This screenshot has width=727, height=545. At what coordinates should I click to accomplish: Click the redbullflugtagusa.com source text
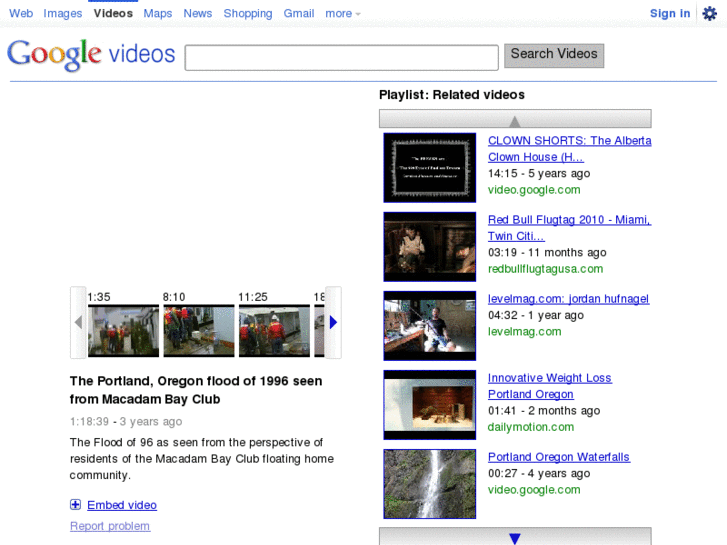(545, 269)
